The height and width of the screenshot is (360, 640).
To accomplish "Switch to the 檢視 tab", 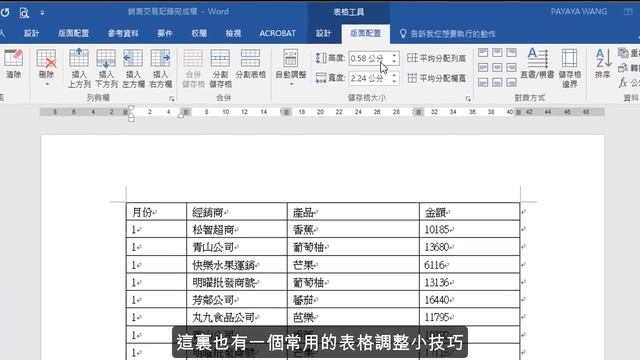I will point(233,33).
